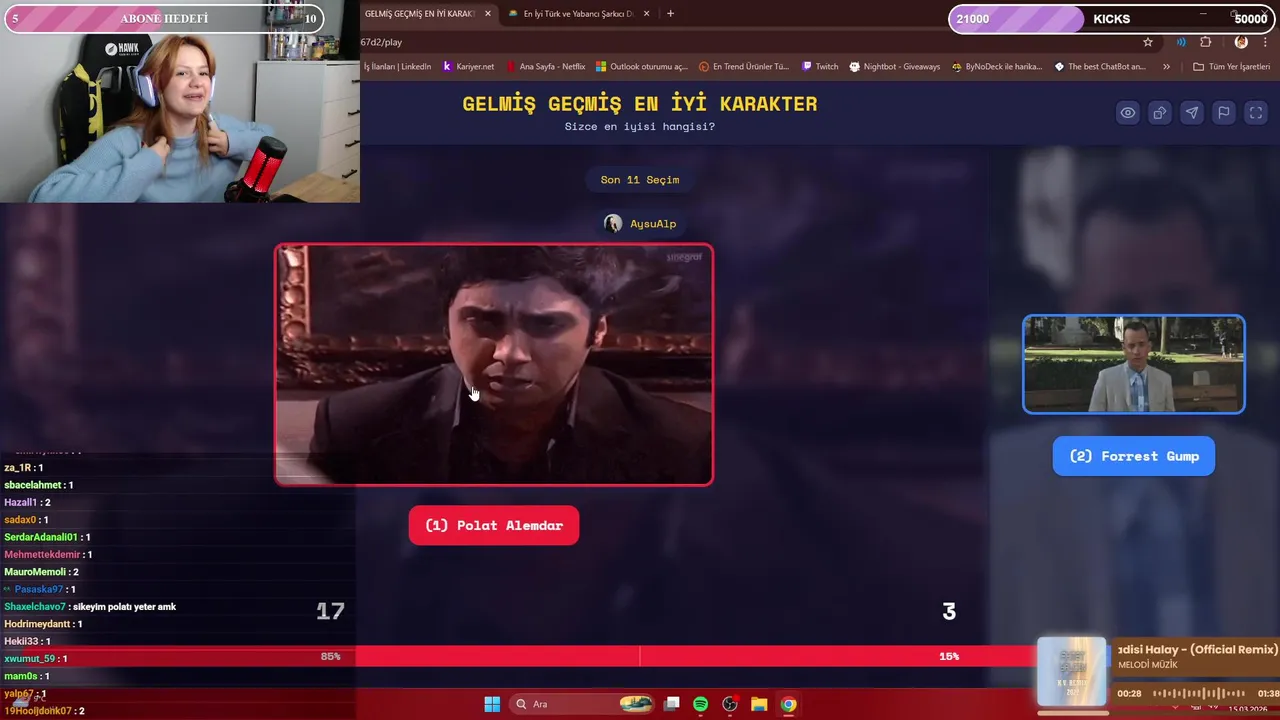Switch to the GELMİŞ GEÇMİŞ EN İYİ KARAKTER tab
This screenshot has width=1280, height=720.
420,14
